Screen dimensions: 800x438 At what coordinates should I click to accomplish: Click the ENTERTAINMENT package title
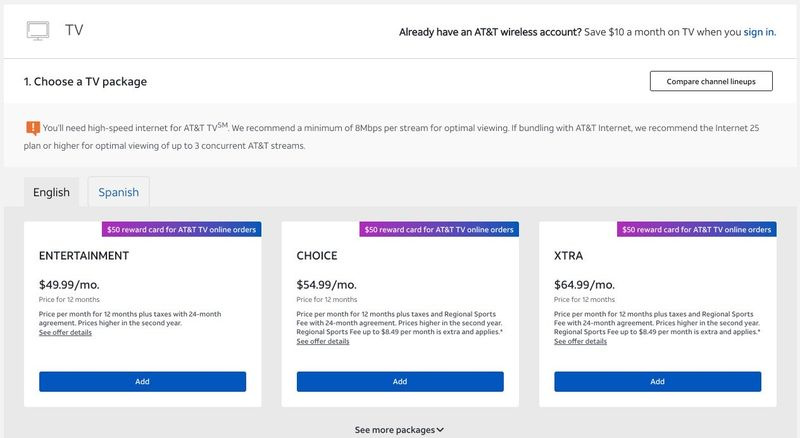[84, 255]
